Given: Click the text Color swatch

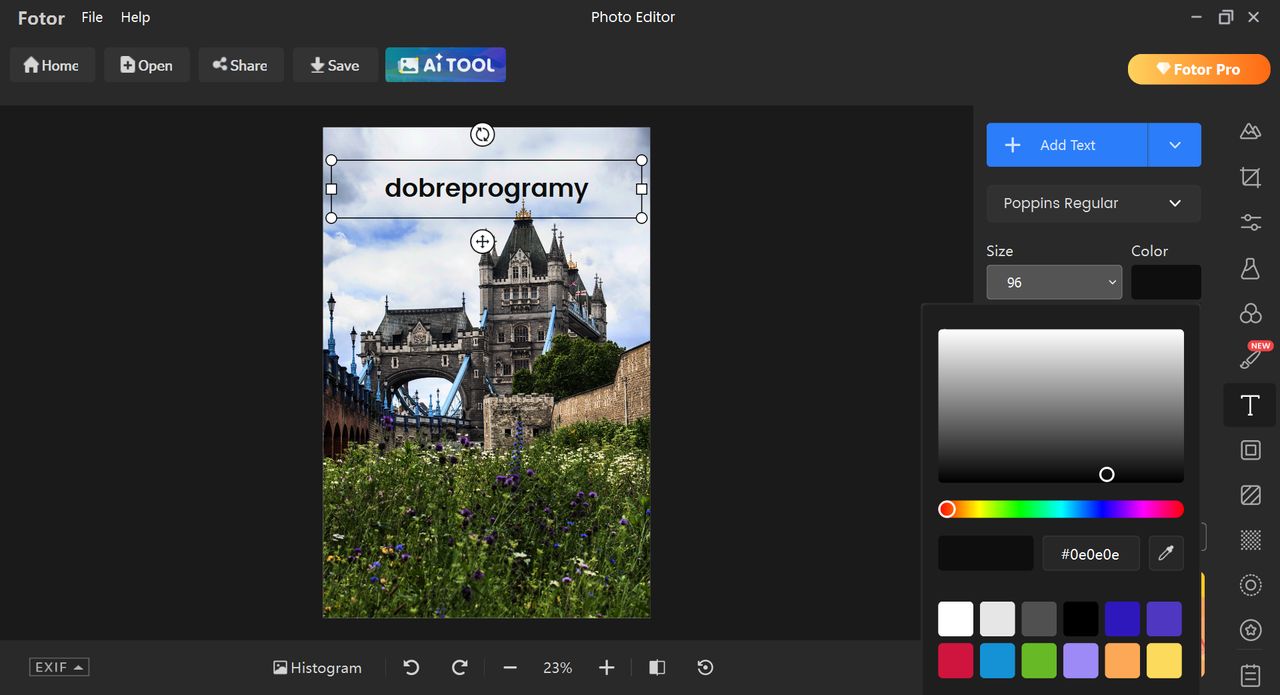Looking at the screenshot, I should [1166, 282].
